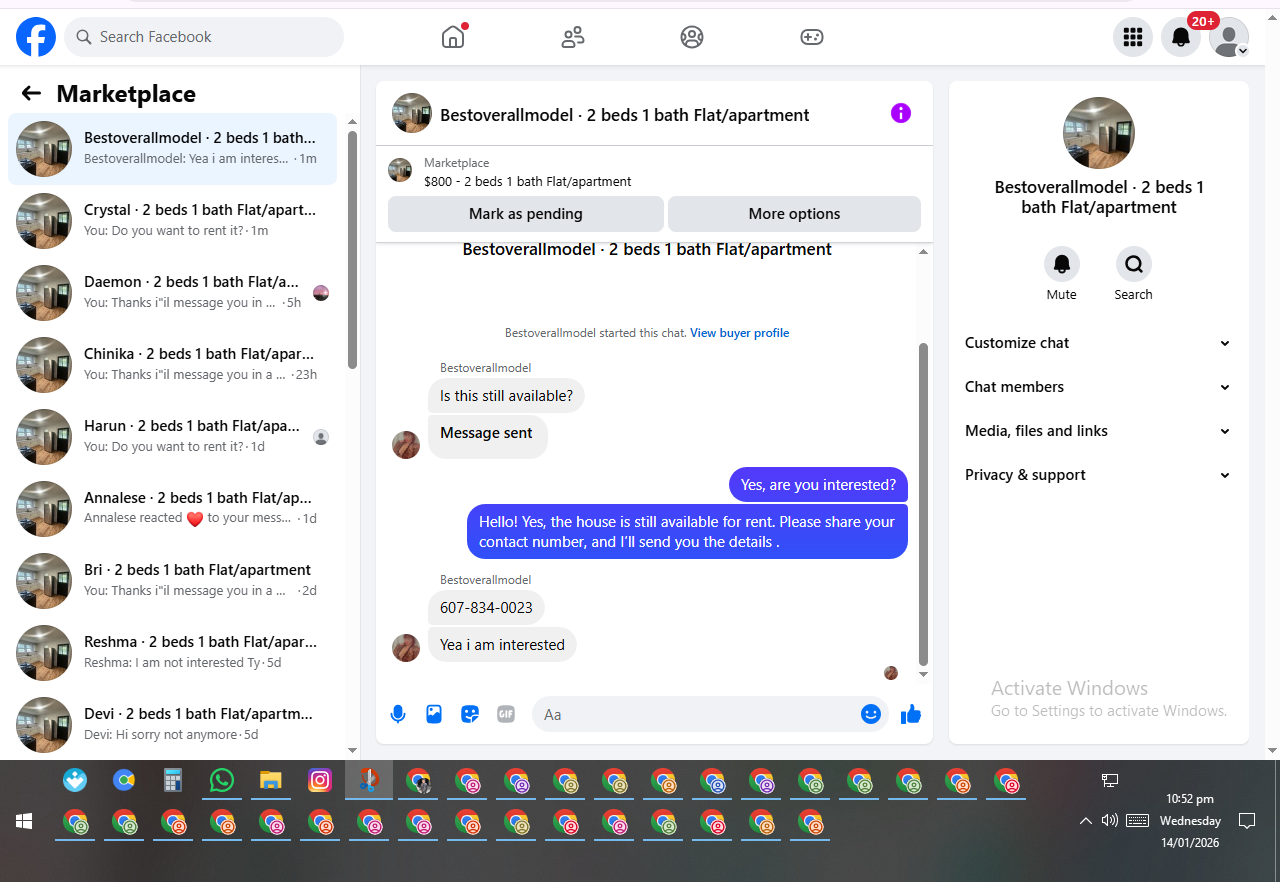The image size is (1280, 882).
Task: Click the 607-834-0023 message bubble
Action: coord(486,608)
